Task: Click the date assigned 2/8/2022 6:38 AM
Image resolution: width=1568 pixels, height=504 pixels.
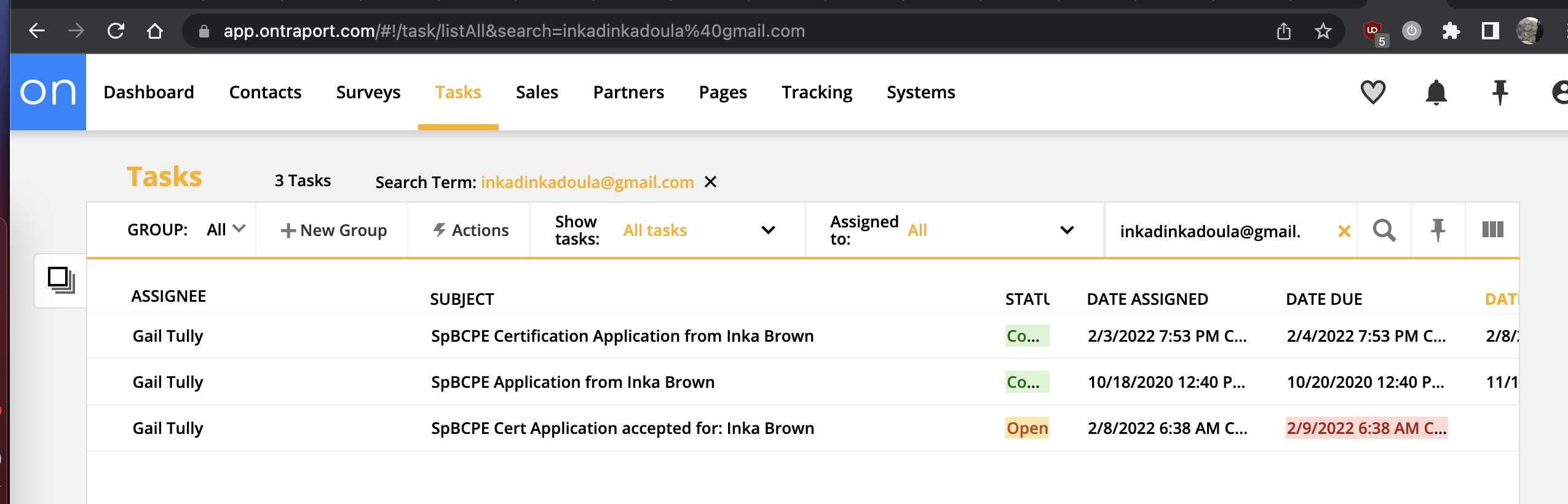Action: [1167, 428]
